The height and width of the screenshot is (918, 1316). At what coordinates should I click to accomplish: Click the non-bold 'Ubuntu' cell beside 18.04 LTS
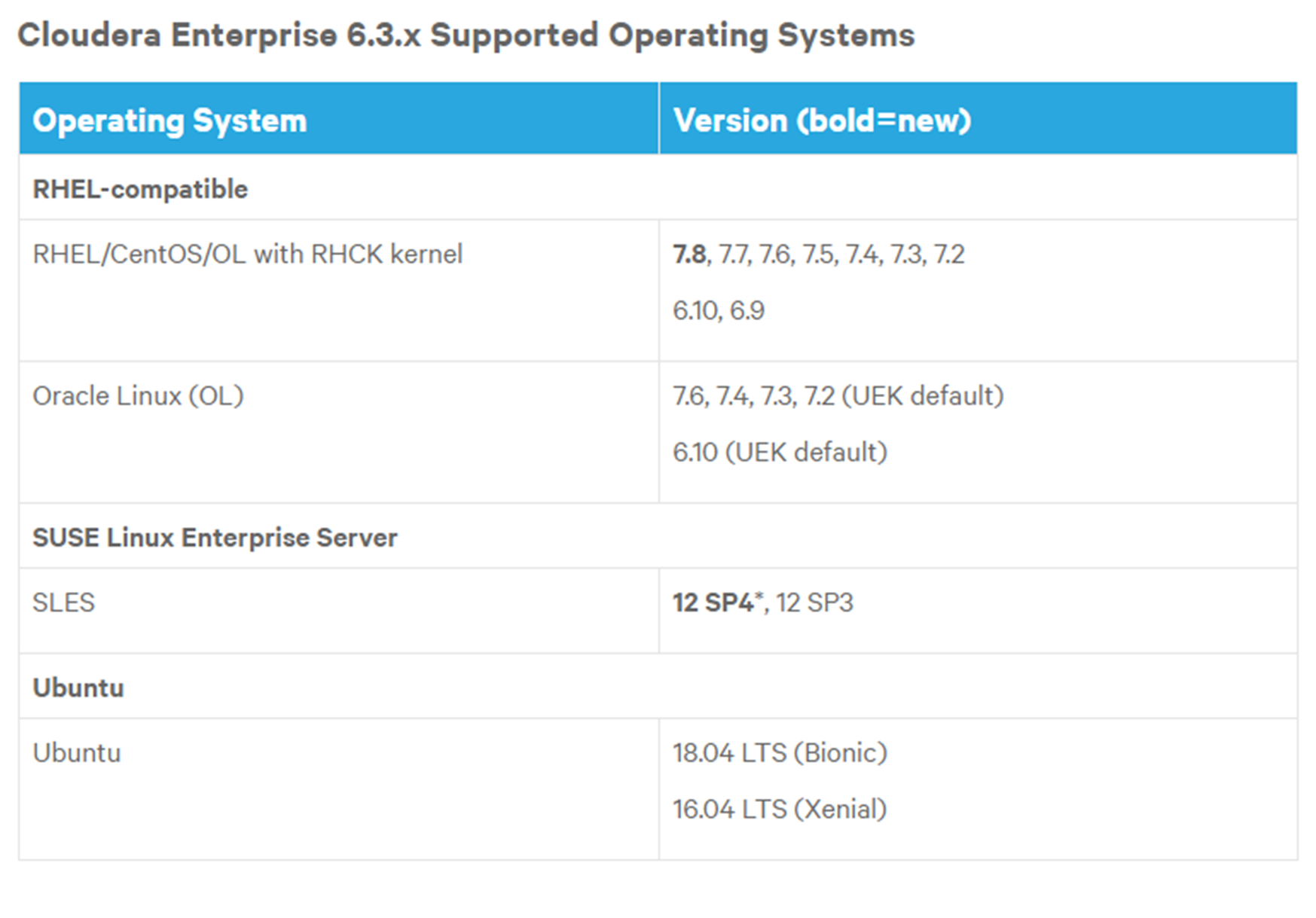(x=339, y=789)
